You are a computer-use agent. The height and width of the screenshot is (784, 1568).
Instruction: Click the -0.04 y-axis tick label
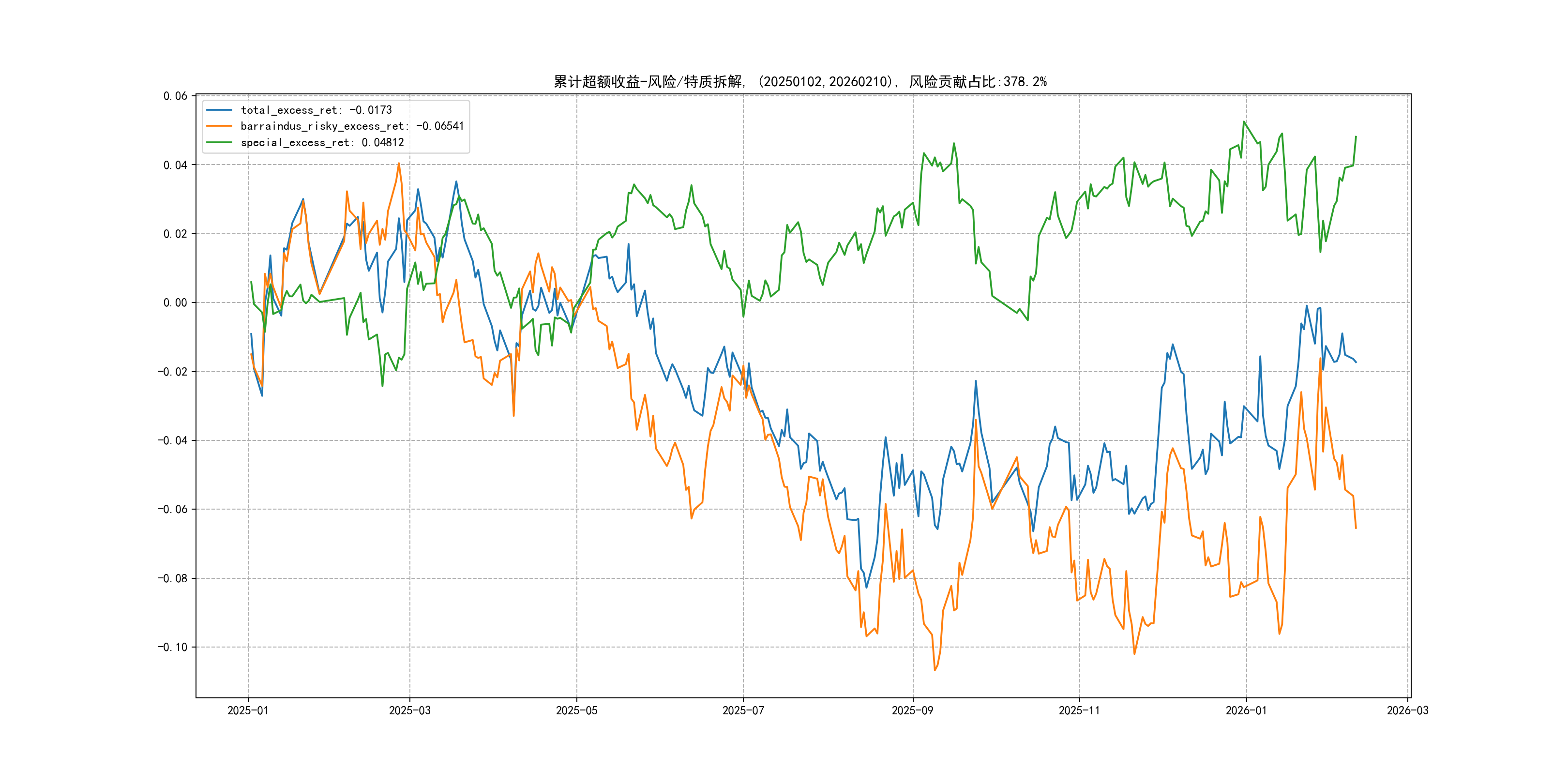tap(173, 441)
